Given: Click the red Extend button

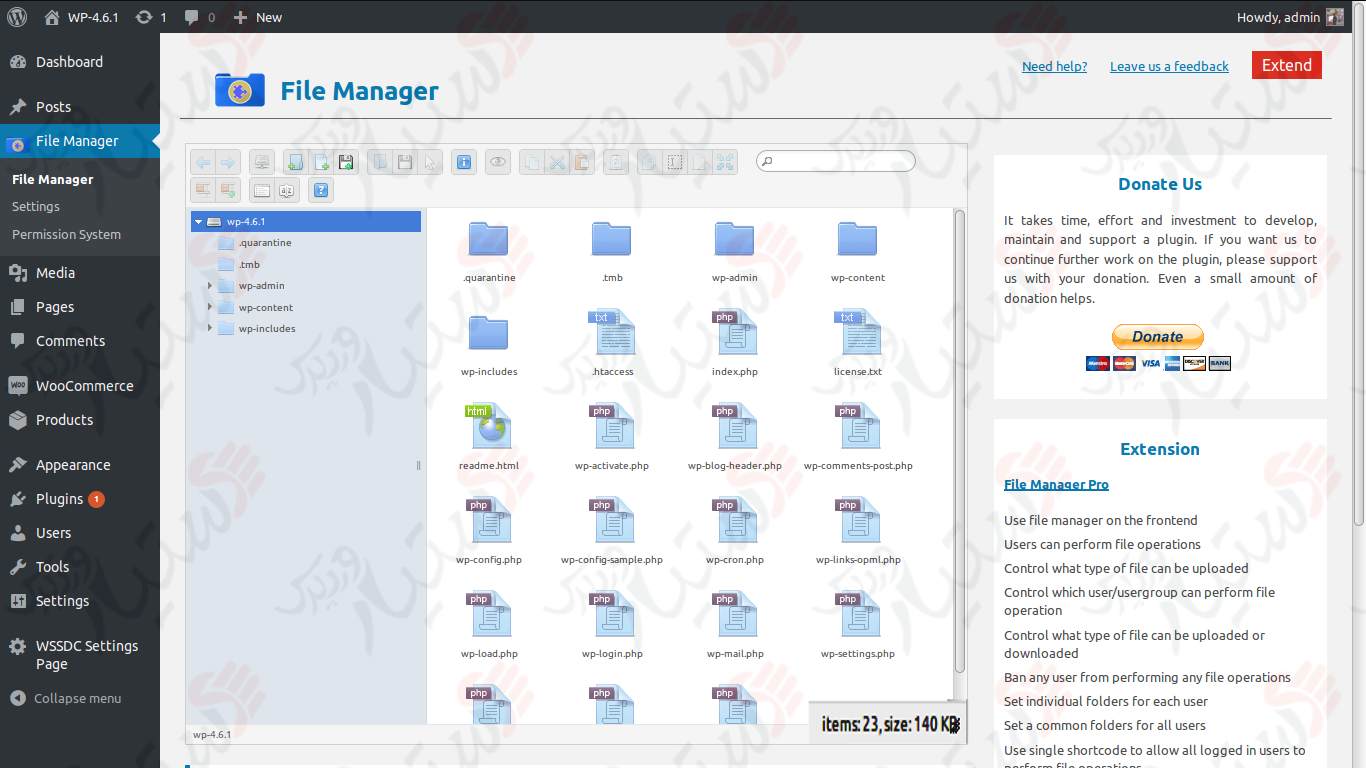Looking at the screenshot, I should pos(1286,64).
